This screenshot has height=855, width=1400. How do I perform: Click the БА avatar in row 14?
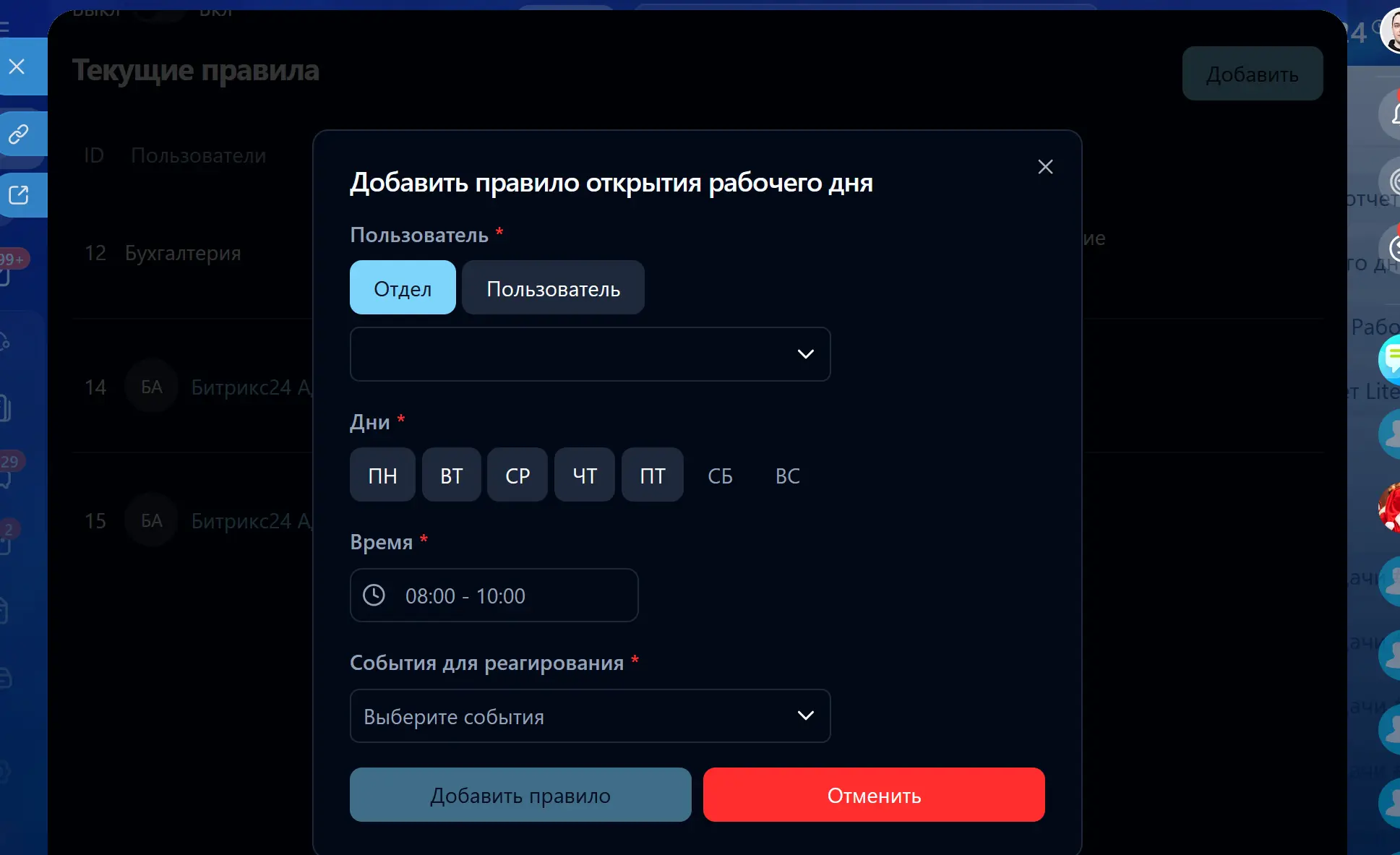(152, 387)
